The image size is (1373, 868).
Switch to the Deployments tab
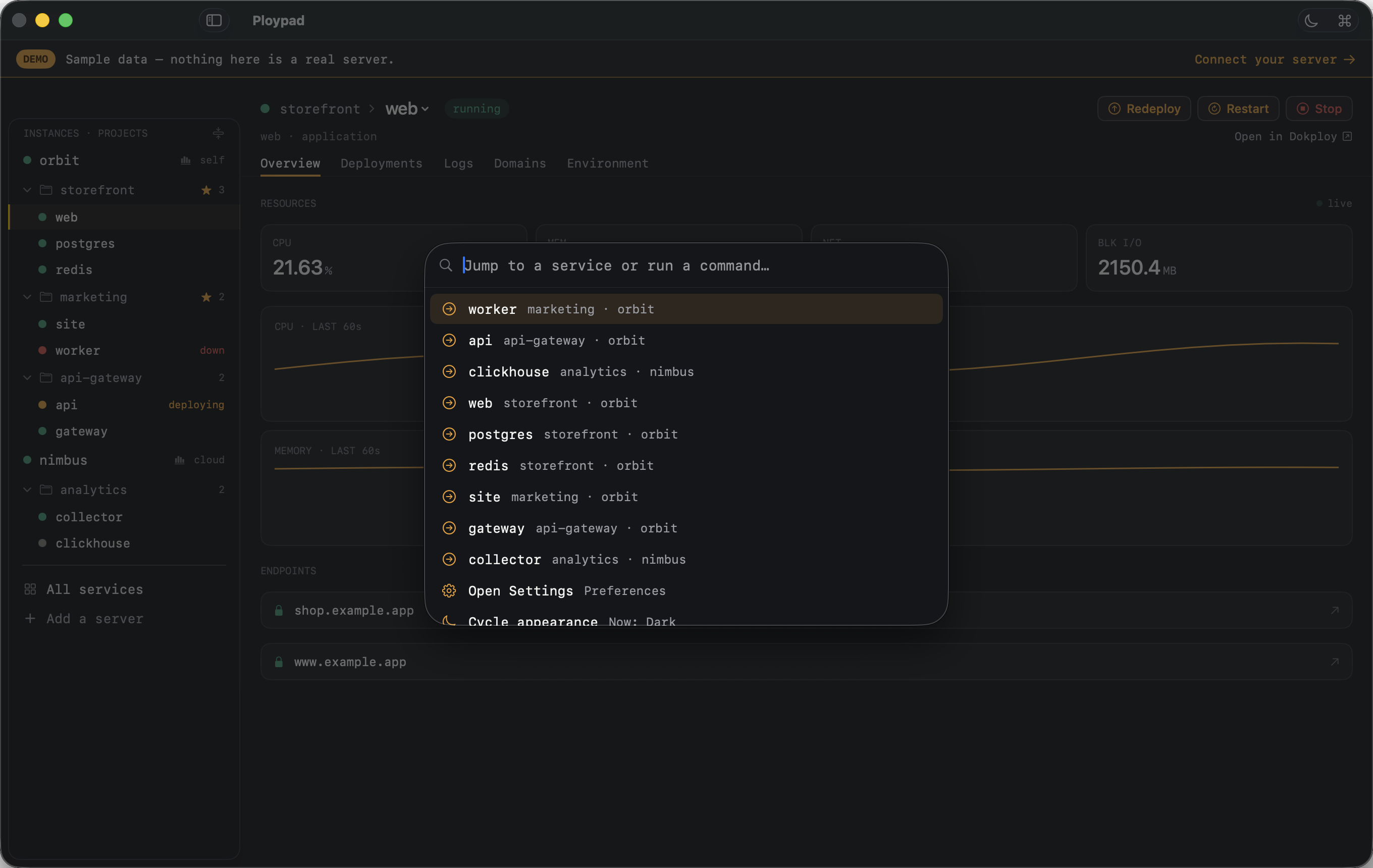[382, 164]
